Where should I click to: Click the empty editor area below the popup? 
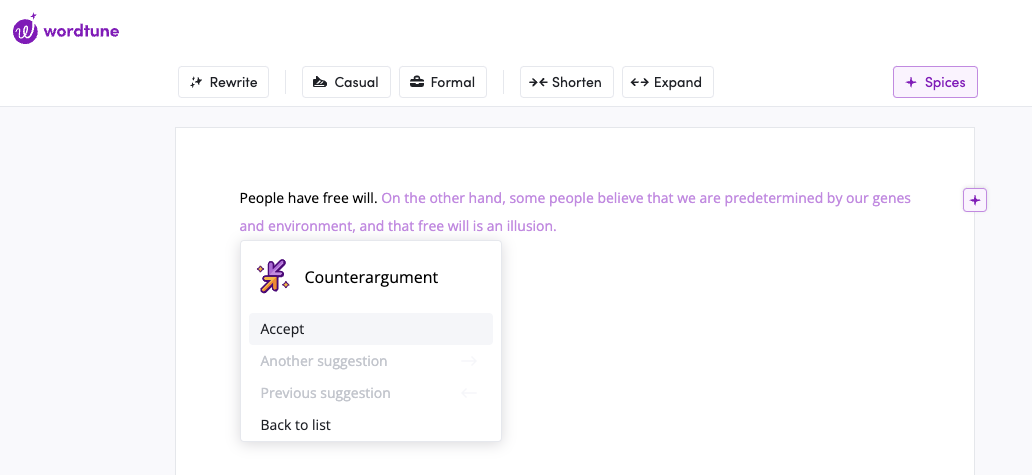(x=700, y=380)
